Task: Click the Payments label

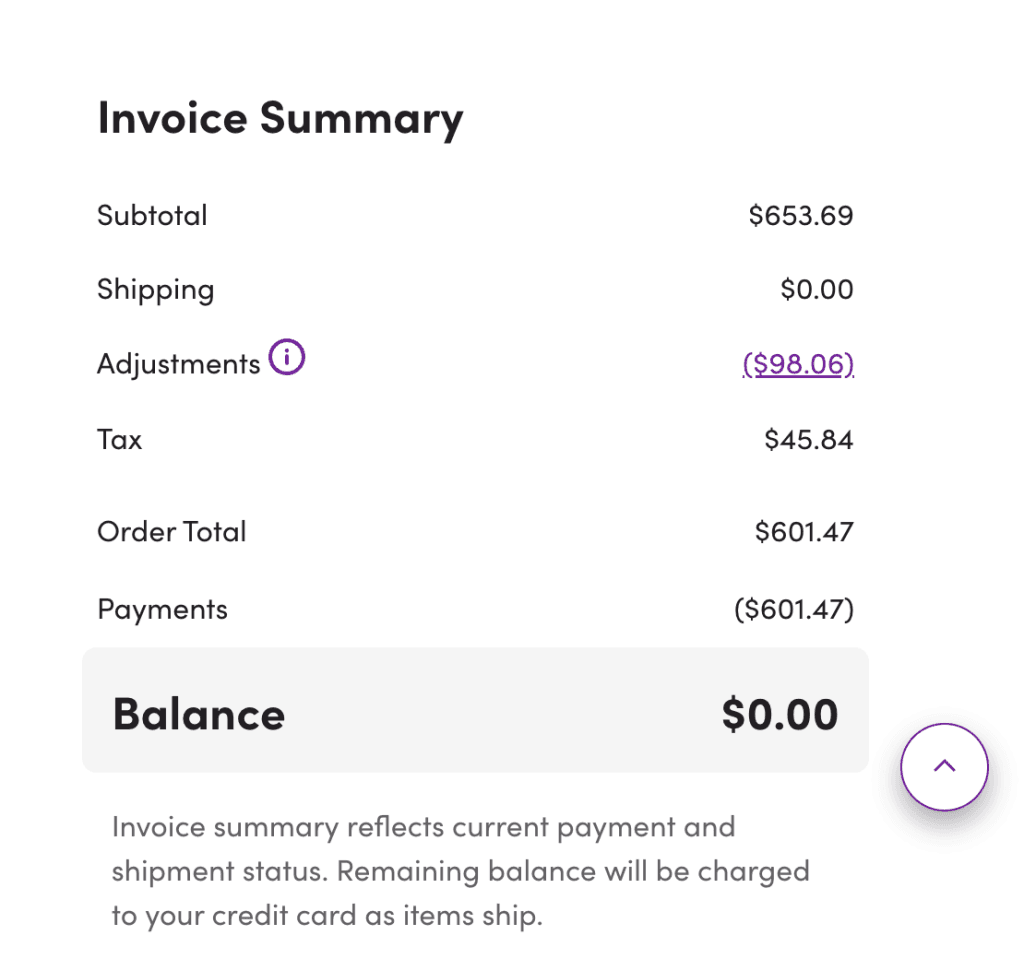Action: pos(162,610)
